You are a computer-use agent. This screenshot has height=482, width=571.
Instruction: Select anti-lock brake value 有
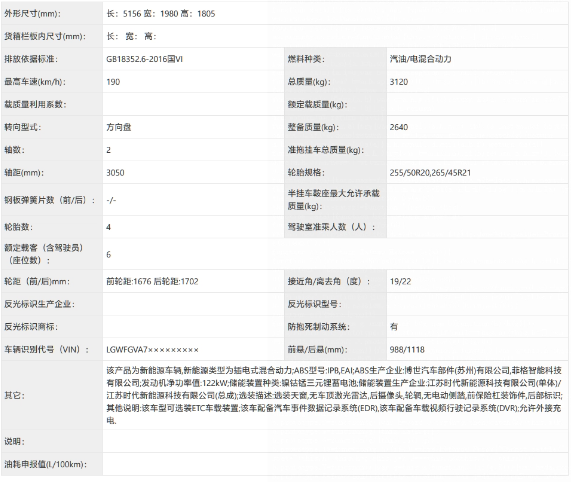(x=394, y=327)
